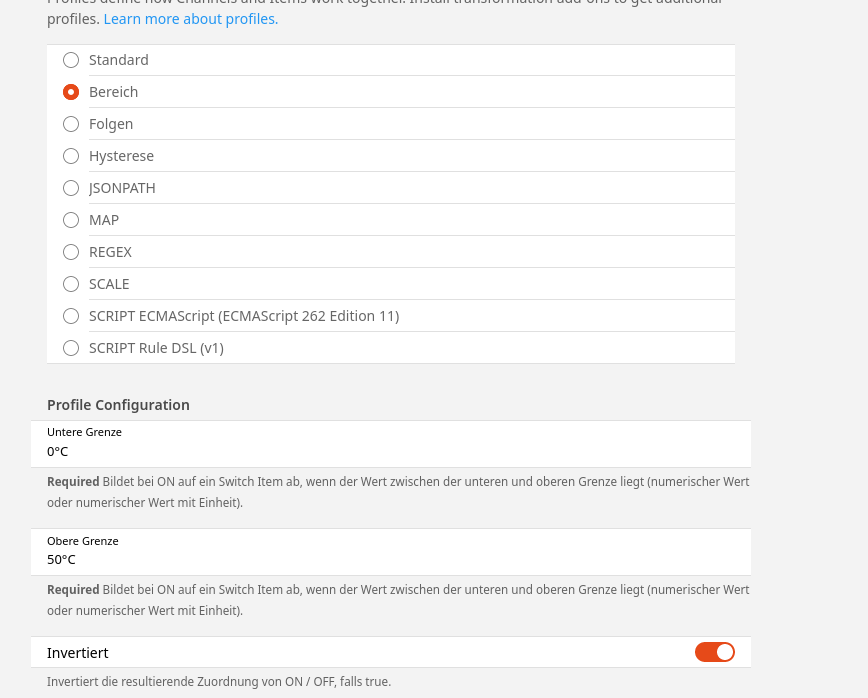Click the Obere Grenze field showing 50°C
This screenshot has height=698, width=868.
390,559
